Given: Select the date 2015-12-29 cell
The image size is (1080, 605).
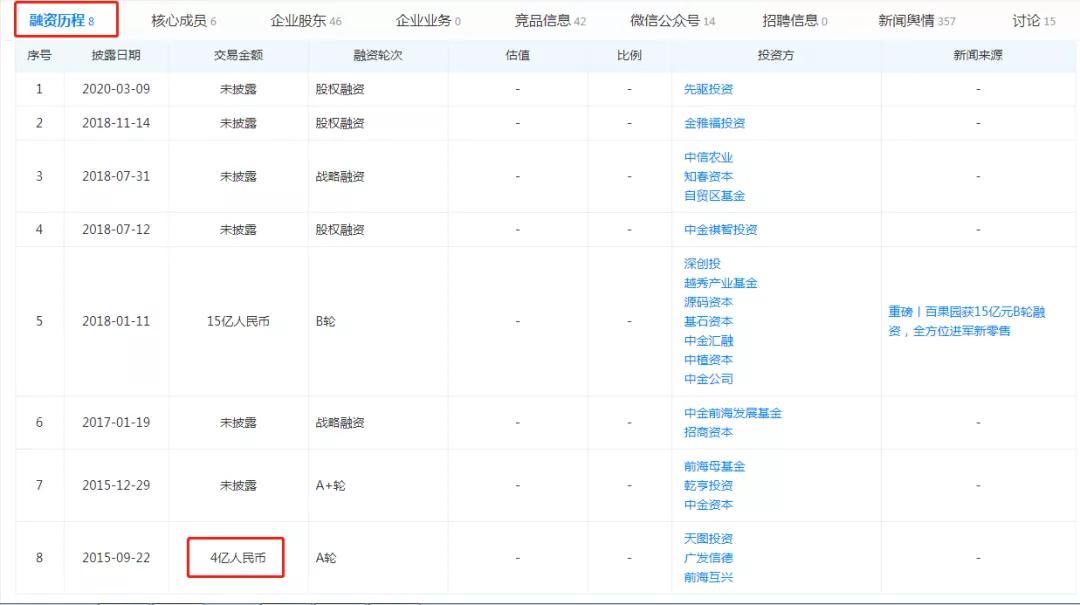Looking at the screenshot, I should (116, 485).
